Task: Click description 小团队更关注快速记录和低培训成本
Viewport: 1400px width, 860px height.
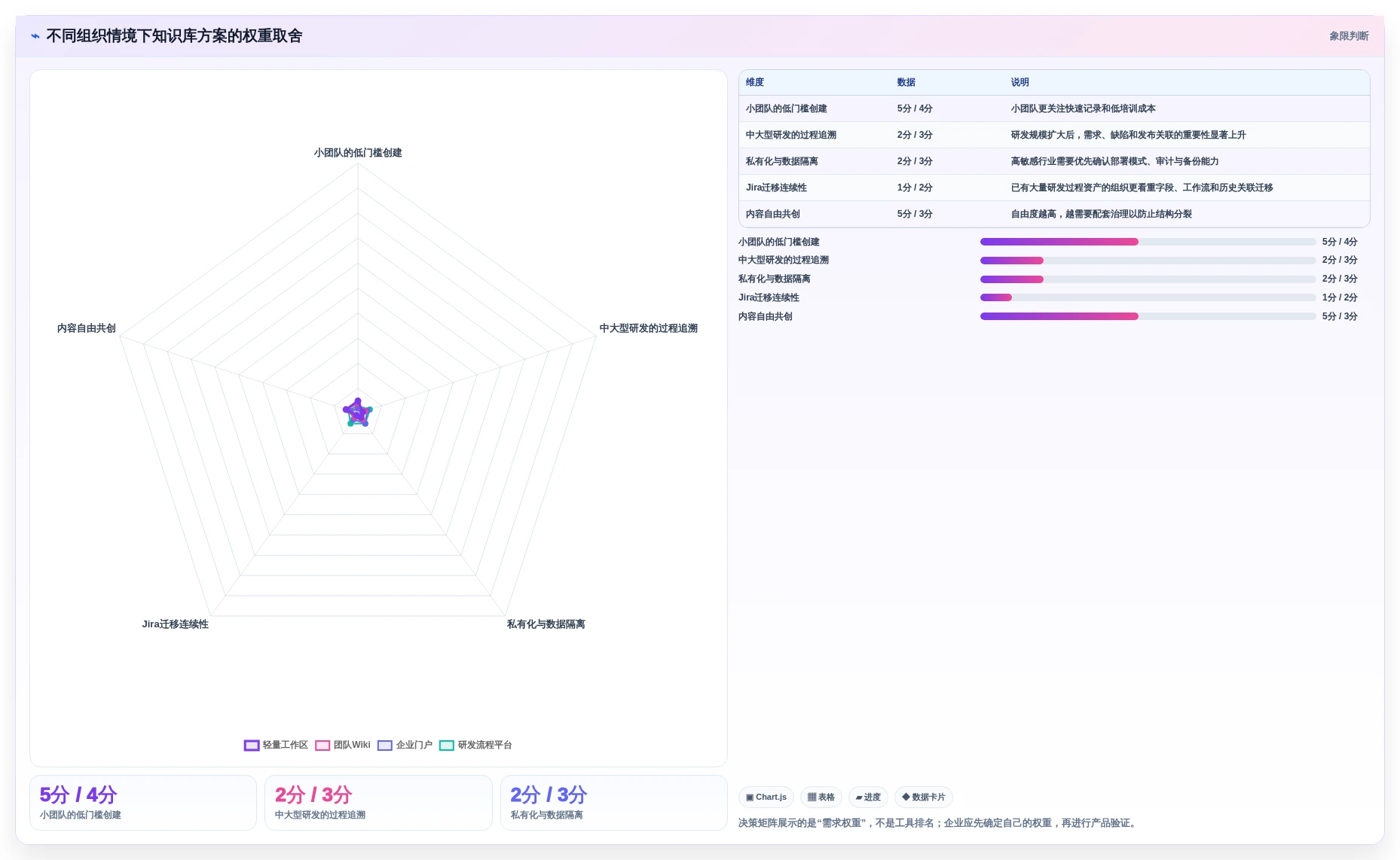Action: coord(1083,108)
